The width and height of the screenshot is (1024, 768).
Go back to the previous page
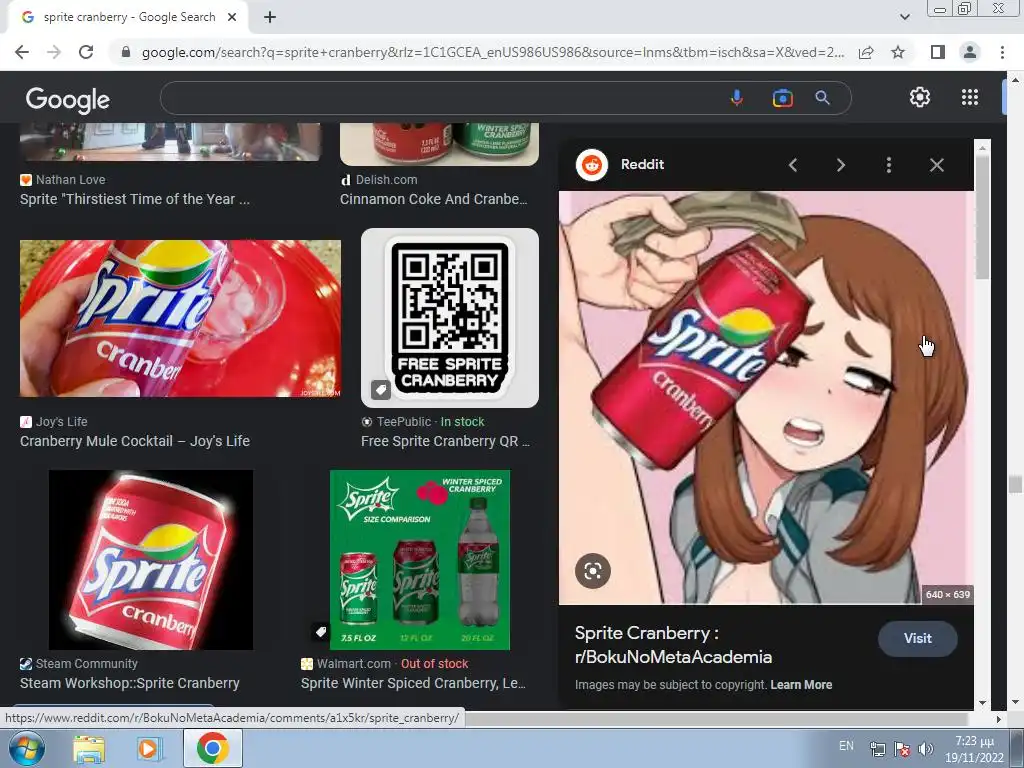click(22, 52)
